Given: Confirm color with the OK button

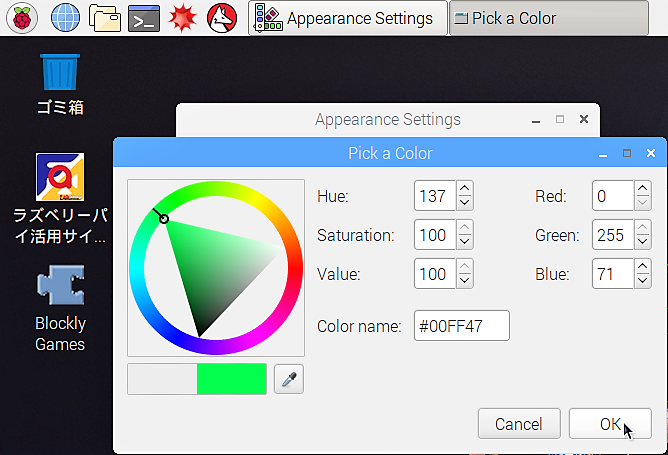Looking at the screenshot, I should (610, 423).
